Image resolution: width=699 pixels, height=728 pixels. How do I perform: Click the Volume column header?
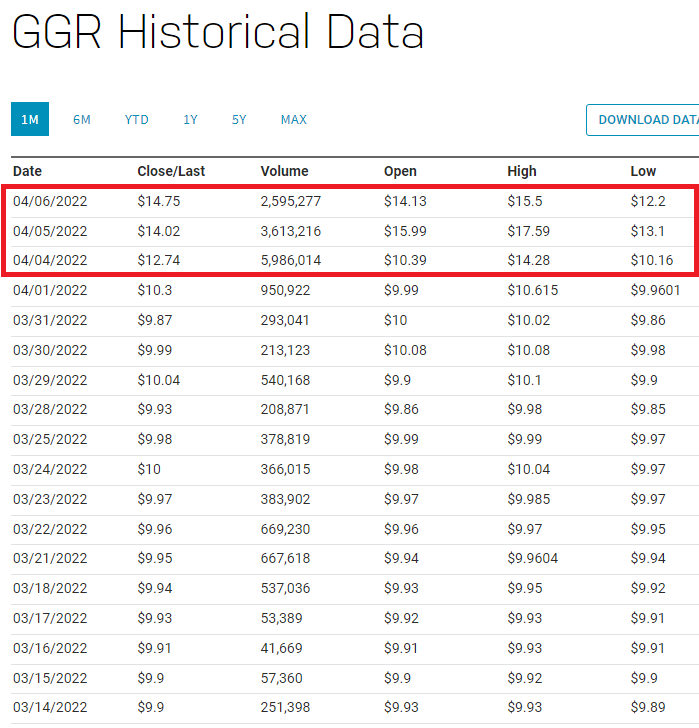[285, 171]
